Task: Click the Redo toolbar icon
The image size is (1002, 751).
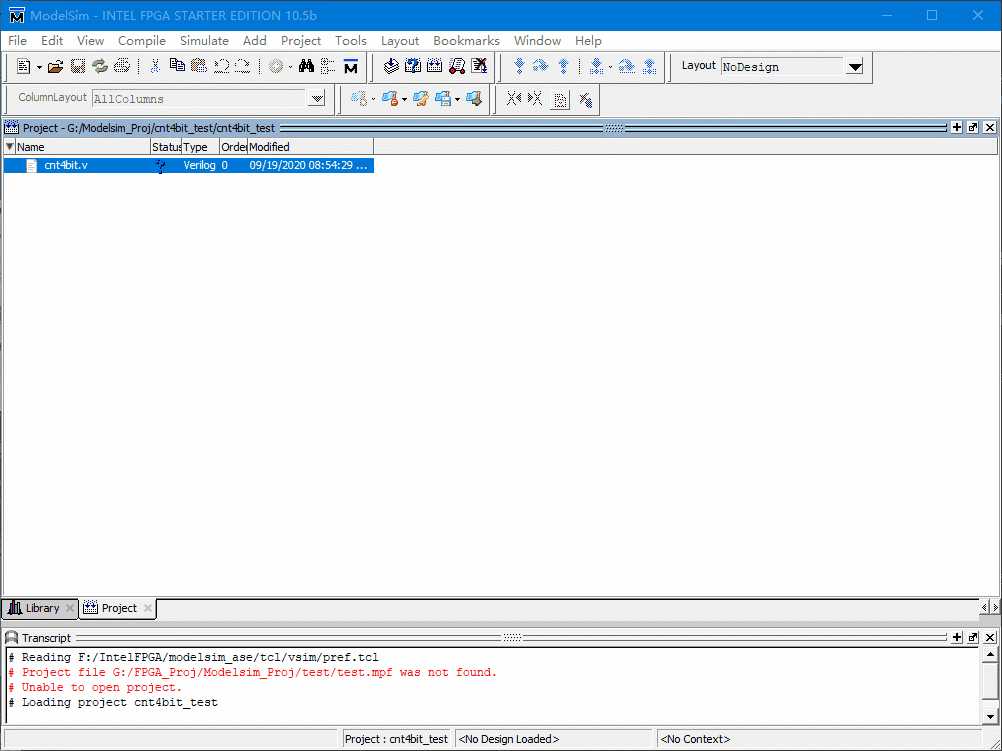Action: pyautogui.click(x=242, y=66)
